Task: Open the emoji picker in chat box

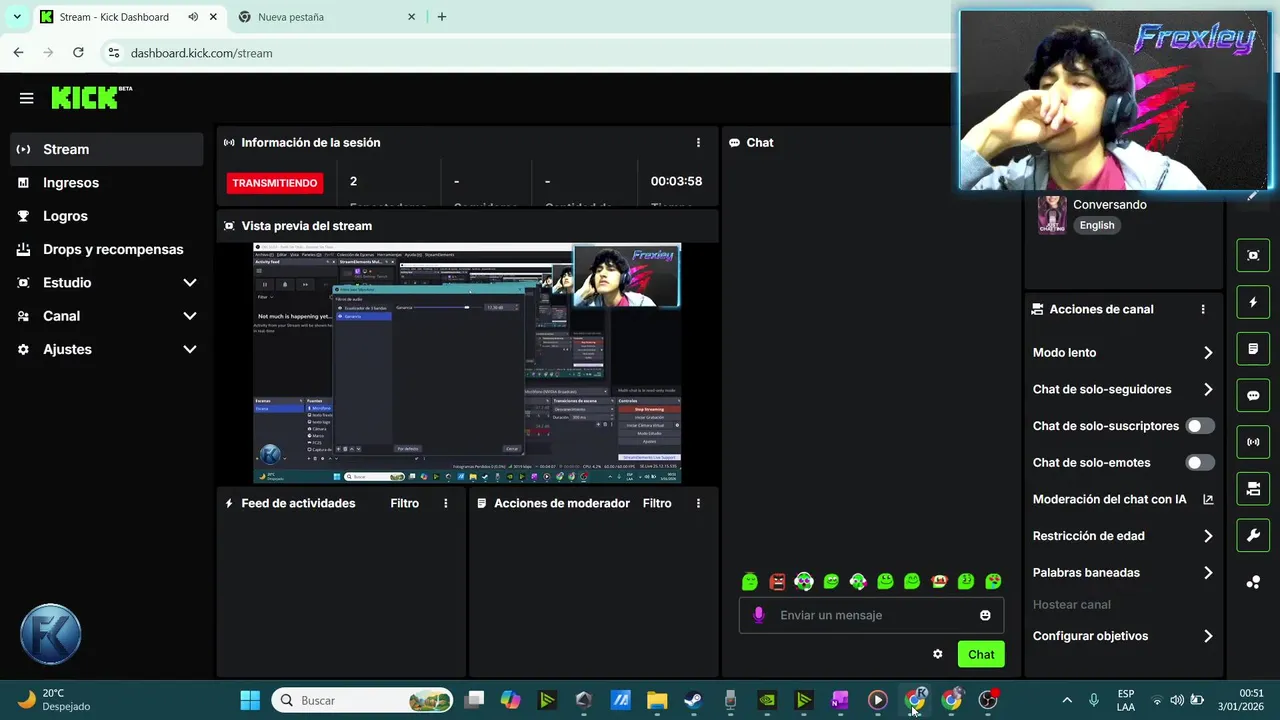Action: point(985,615)
